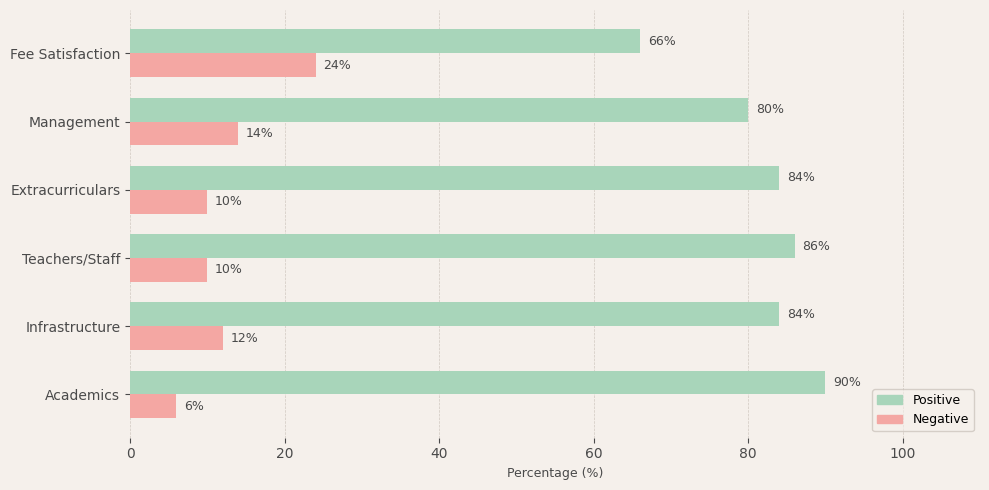Click the Extracurriculars green bar
The height and width of the screenshot is (490, 989).
pos(454,178)
